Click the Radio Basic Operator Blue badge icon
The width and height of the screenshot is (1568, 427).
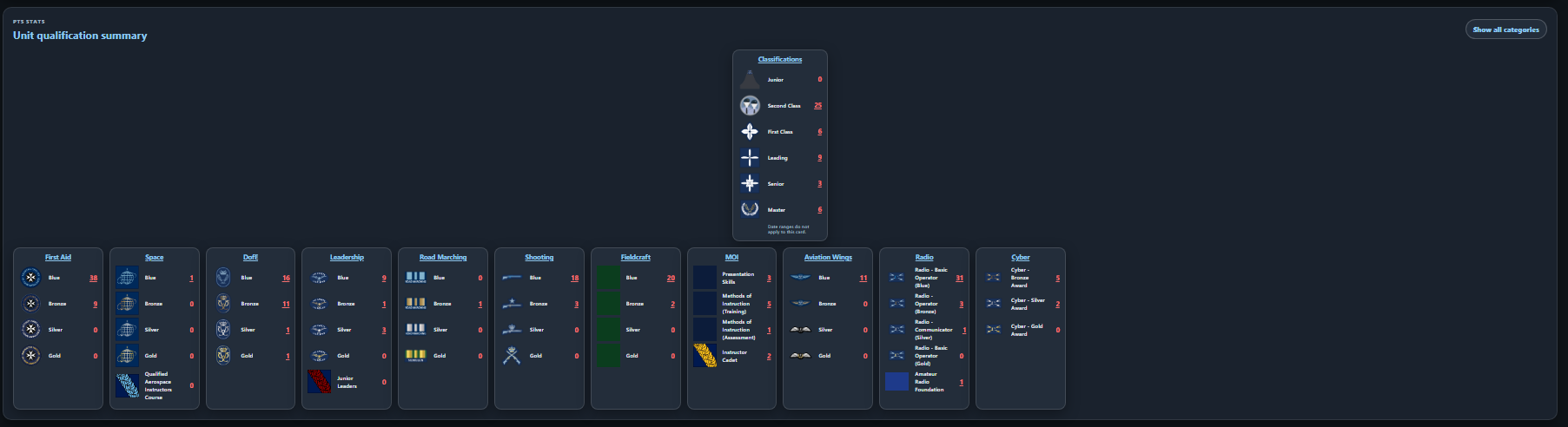pyautogui.click(x=896, y=278)
